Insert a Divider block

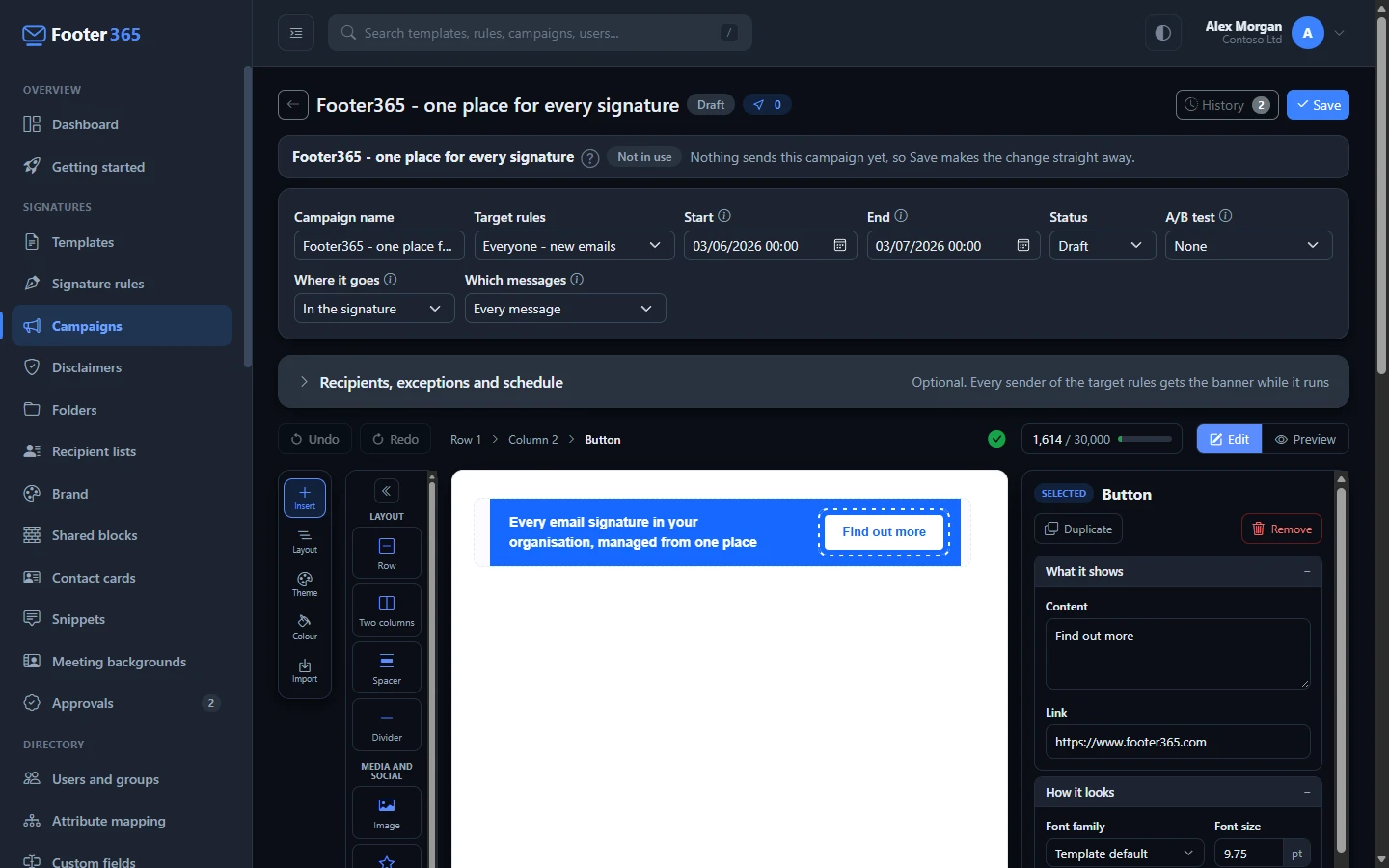click(387, 724)
